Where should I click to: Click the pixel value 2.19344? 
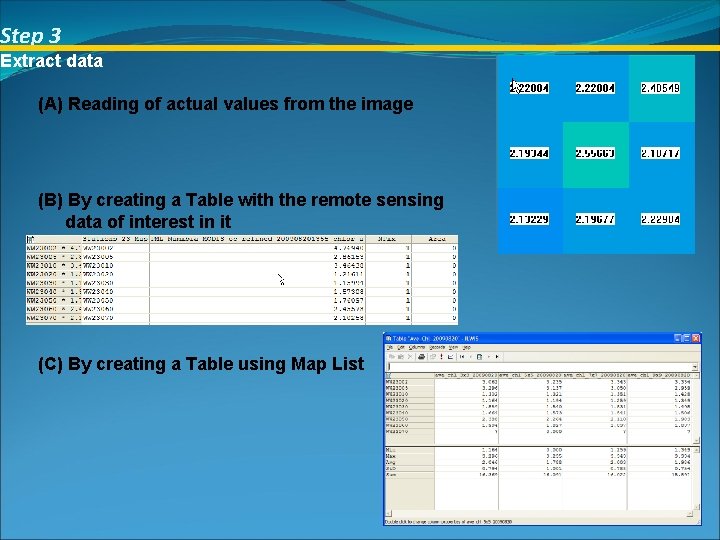(x=529, y=153)
